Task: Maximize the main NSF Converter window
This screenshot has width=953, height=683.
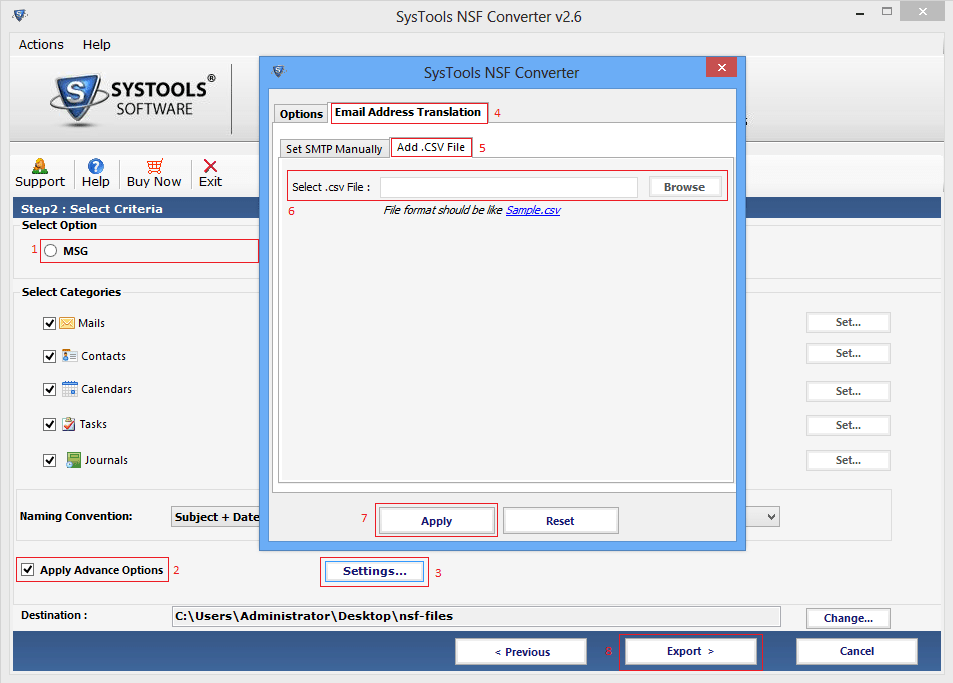Action: tap(887, 12)
